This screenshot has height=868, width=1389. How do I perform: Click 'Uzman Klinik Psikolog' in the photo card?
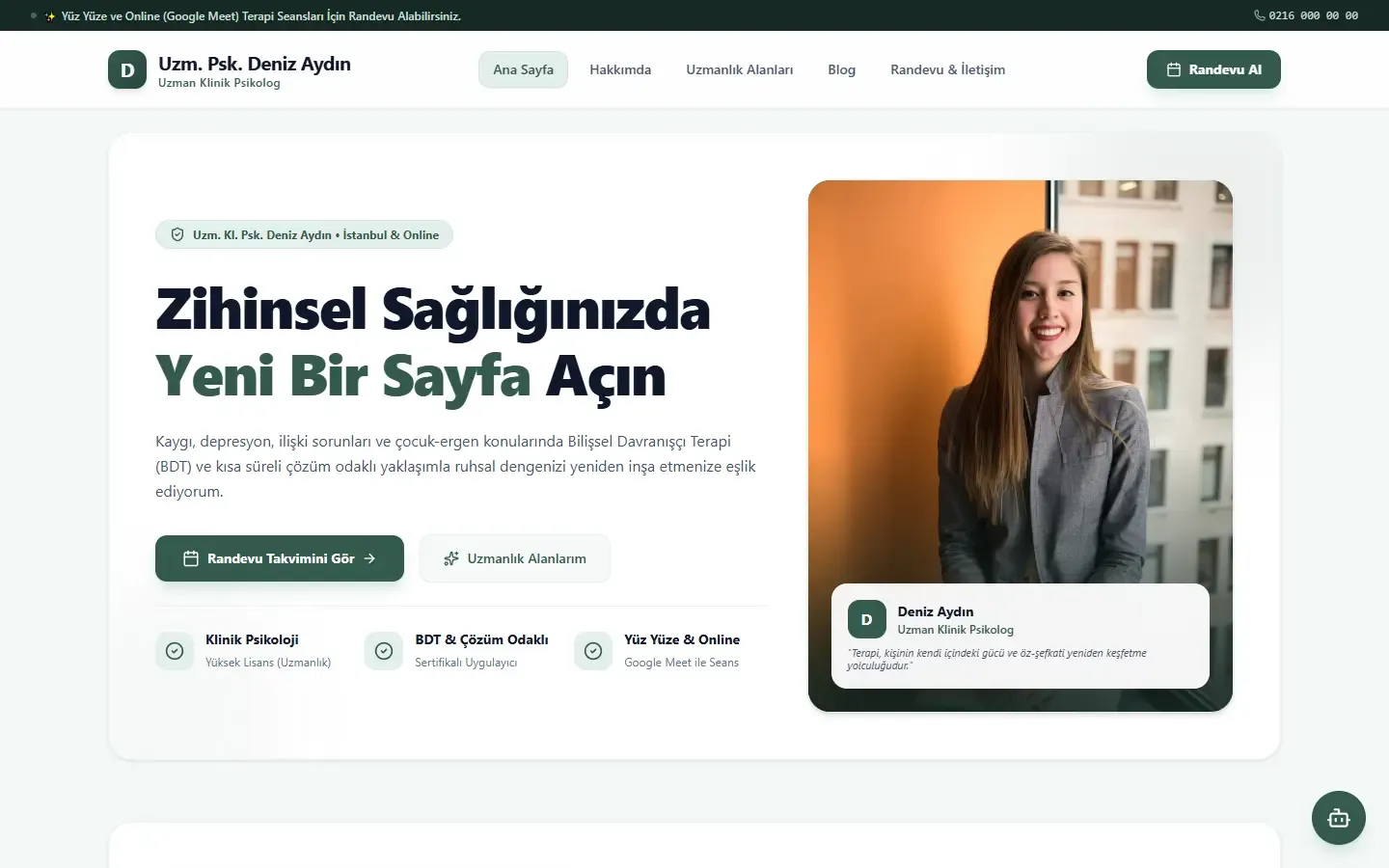[955, 630]
